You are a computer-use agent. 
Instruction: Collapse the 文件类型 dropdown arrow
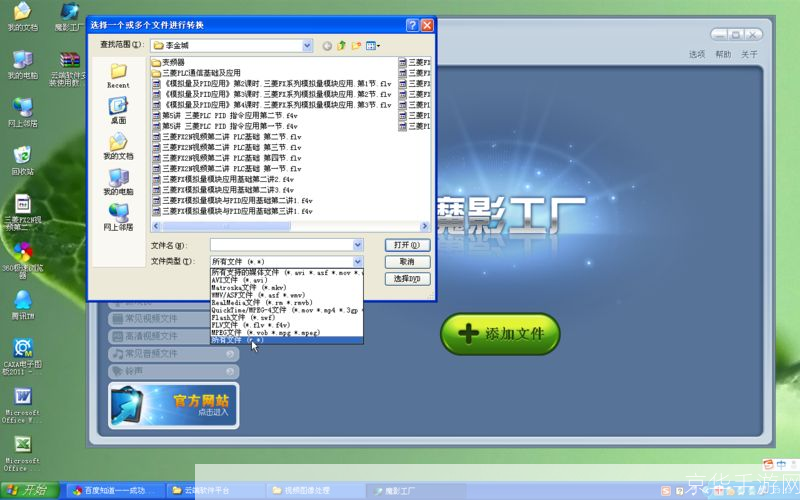click(358, 262)
